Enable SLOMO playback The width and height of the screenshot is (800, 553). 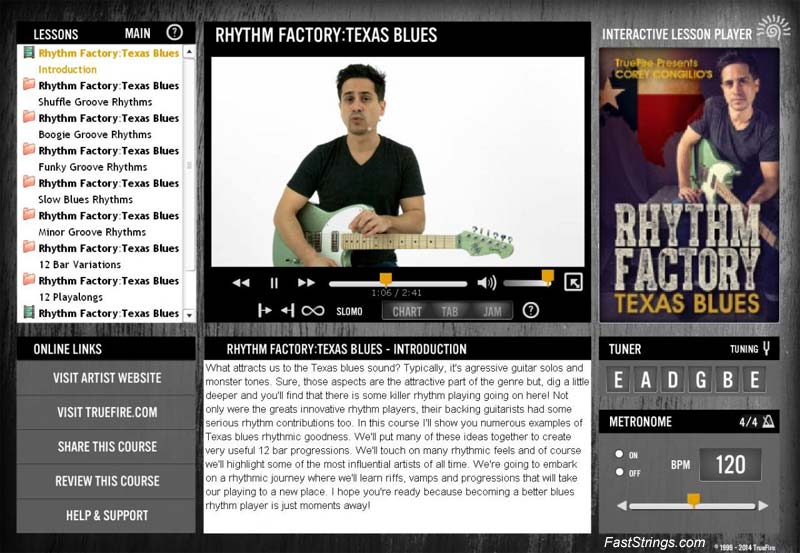[349, 311]
